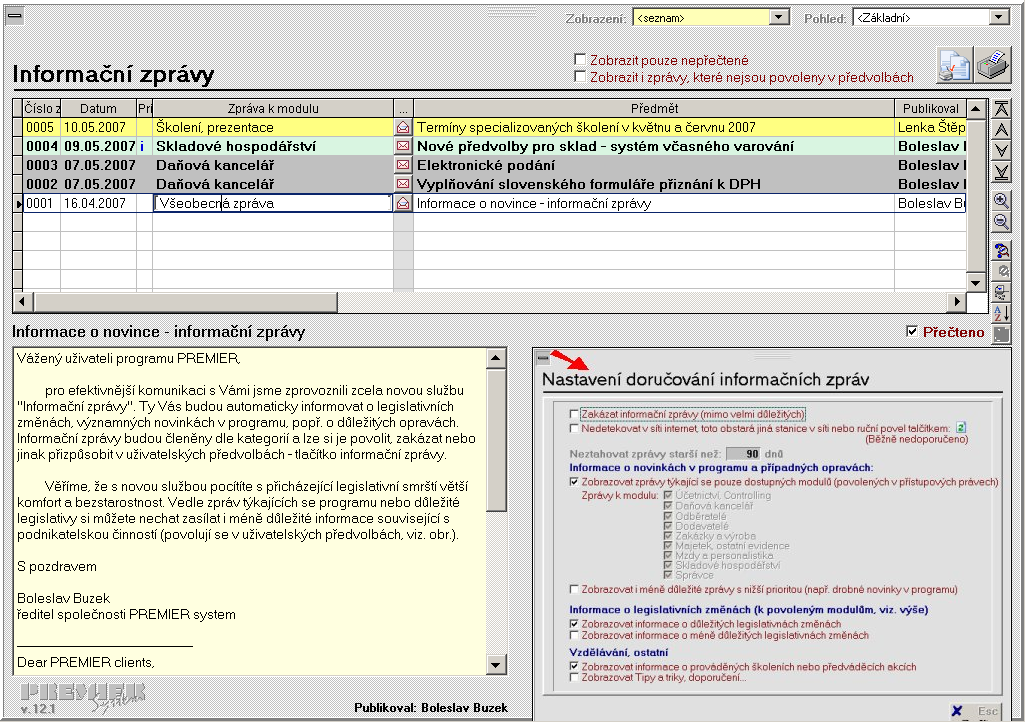Click the small green help icon after 'tlačítkem'
The height and width of the screenshot is (722, 1025).
960,428
